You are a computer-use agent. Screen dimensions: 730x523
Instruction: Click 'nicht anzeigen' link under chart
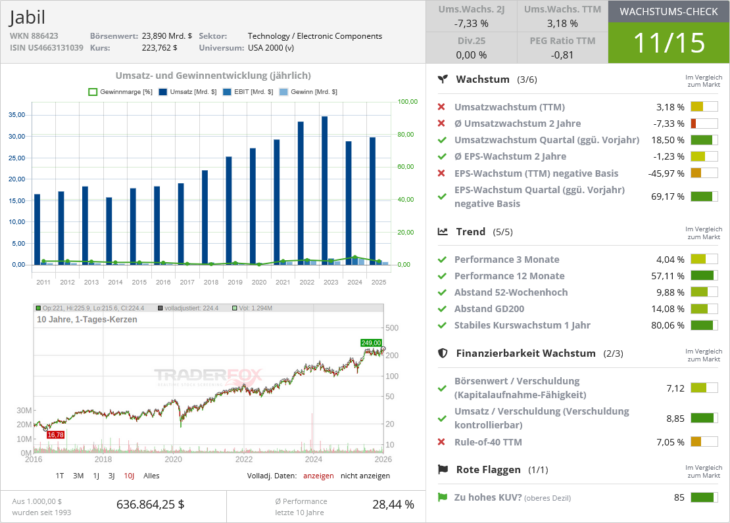click(366, 475)
